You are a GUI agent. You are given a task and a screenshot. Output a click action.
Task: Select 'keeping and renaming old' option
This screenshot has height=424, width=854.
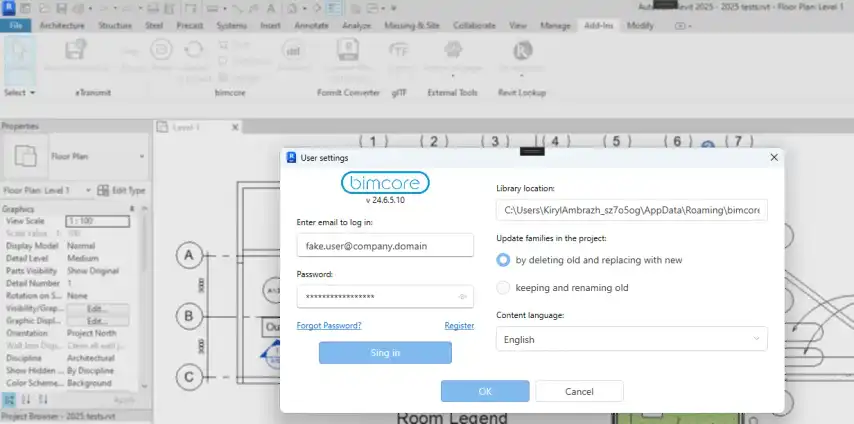pyautogui.click(x=503, y=287)
